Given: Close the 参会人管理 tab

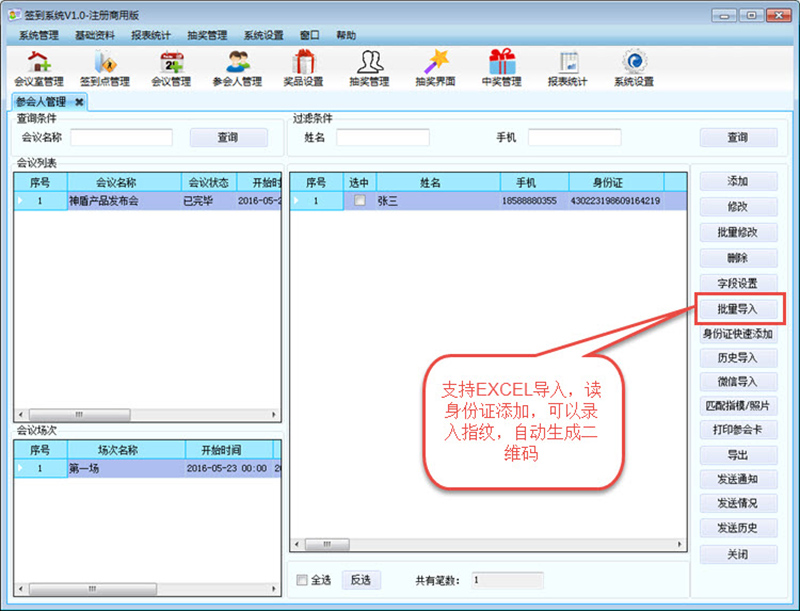Looking at the screenshot, I should [x=79, y=102].
